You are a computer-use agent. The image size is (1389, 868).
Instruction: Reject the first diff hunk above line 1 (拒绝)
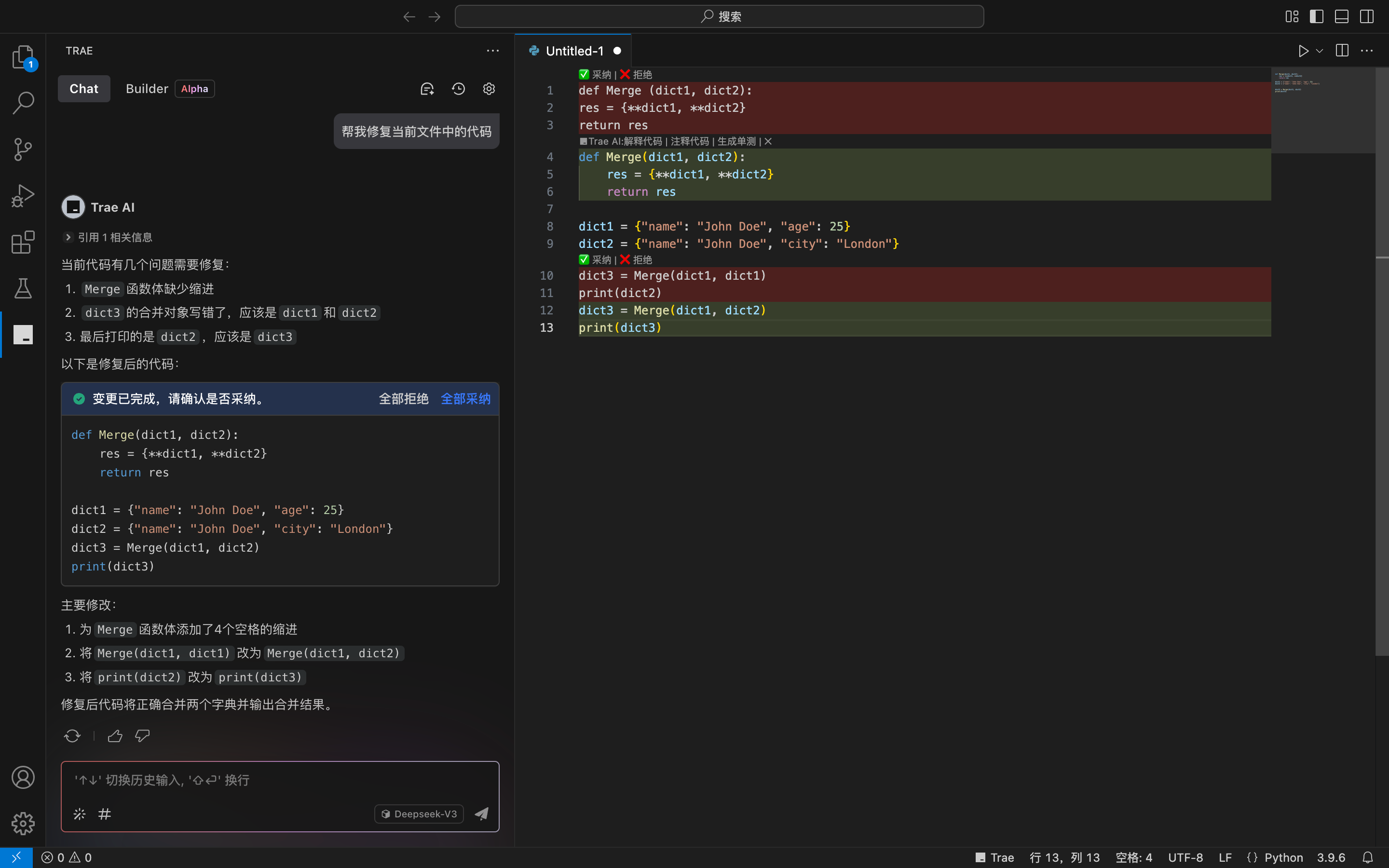[636, 75]
